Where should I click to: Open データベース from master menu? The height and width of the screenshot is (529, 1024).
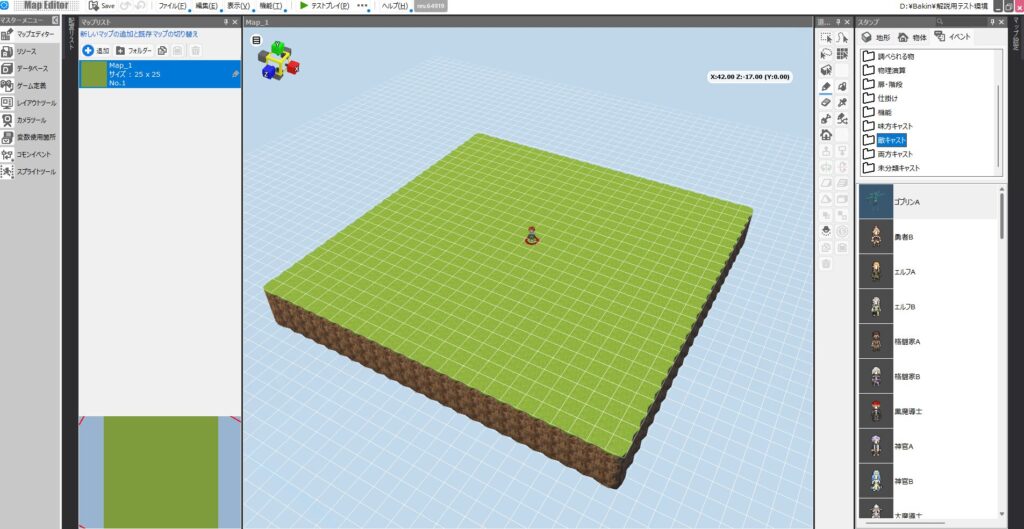[x=30, y=69]
